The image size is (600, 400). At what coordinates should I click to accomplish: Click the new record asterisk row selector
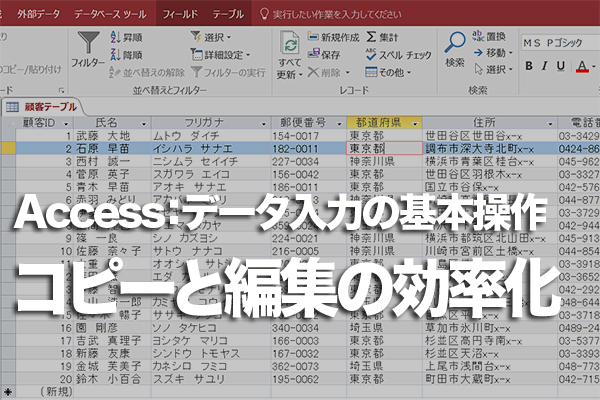tap(8, 392)
